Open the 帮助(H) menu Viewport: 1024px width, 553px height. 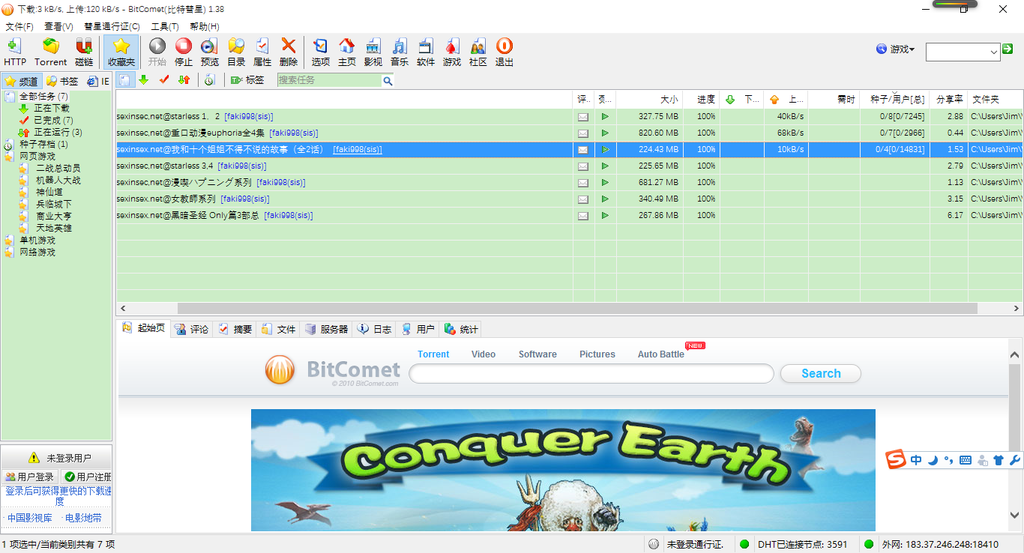point(204,26)
